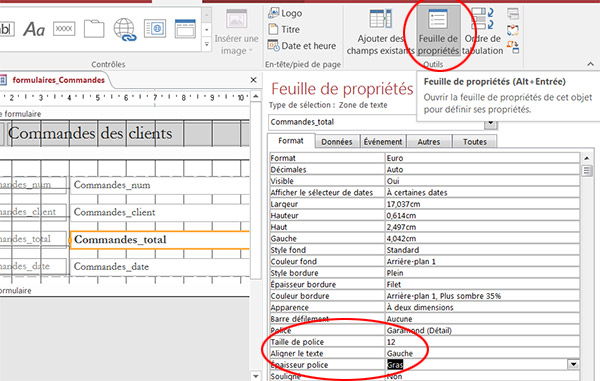Open Ajouter des champs existants
The image size is (600, 381).
click(380, 32)
